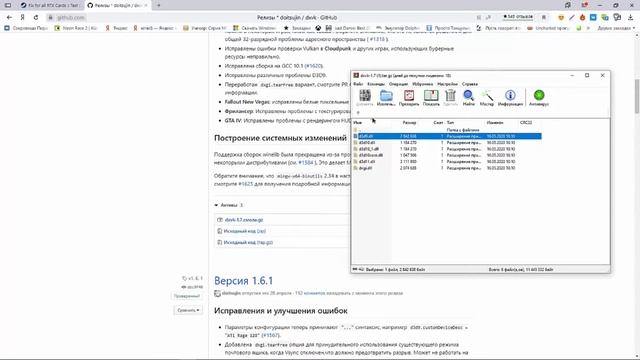Viewport: 640px width, 360px height.
Task: Open the Wizard (Мастер) wand tool
Action: tap(487, 98)
